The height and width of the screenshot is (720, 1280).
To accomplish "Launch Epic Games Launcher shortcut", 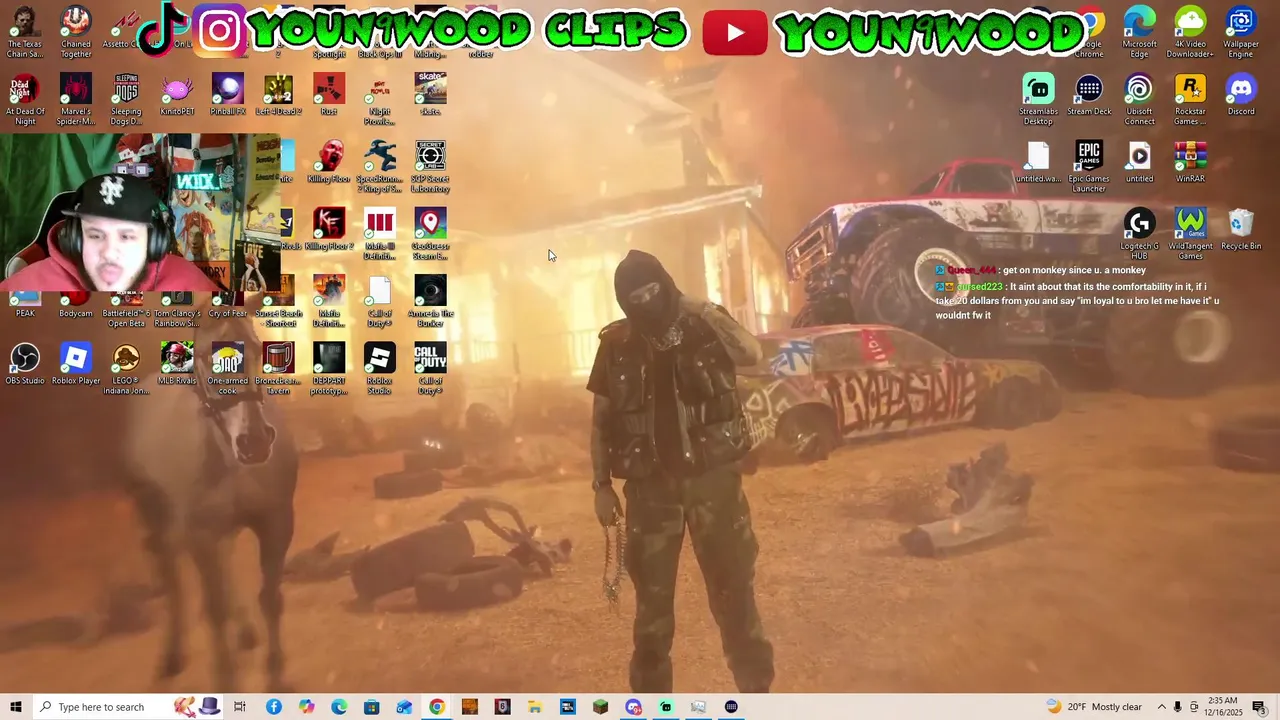I will [x=1089, y=167].
